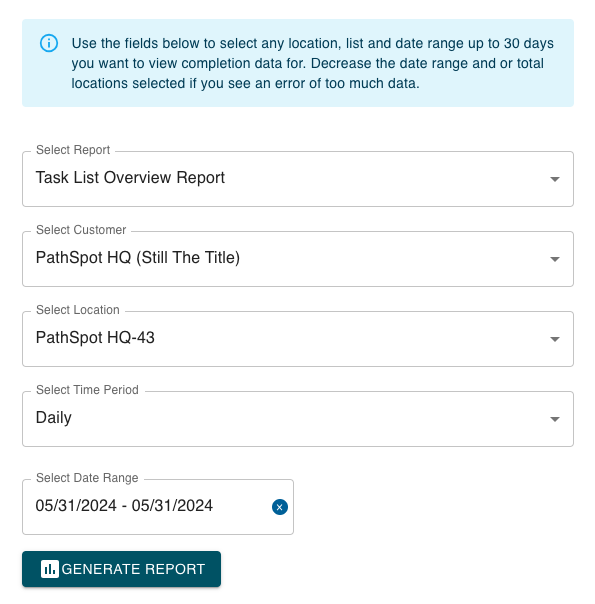Screen dimensions: 595x604
Task: Click the info banner instruction text
Action: 312,63
